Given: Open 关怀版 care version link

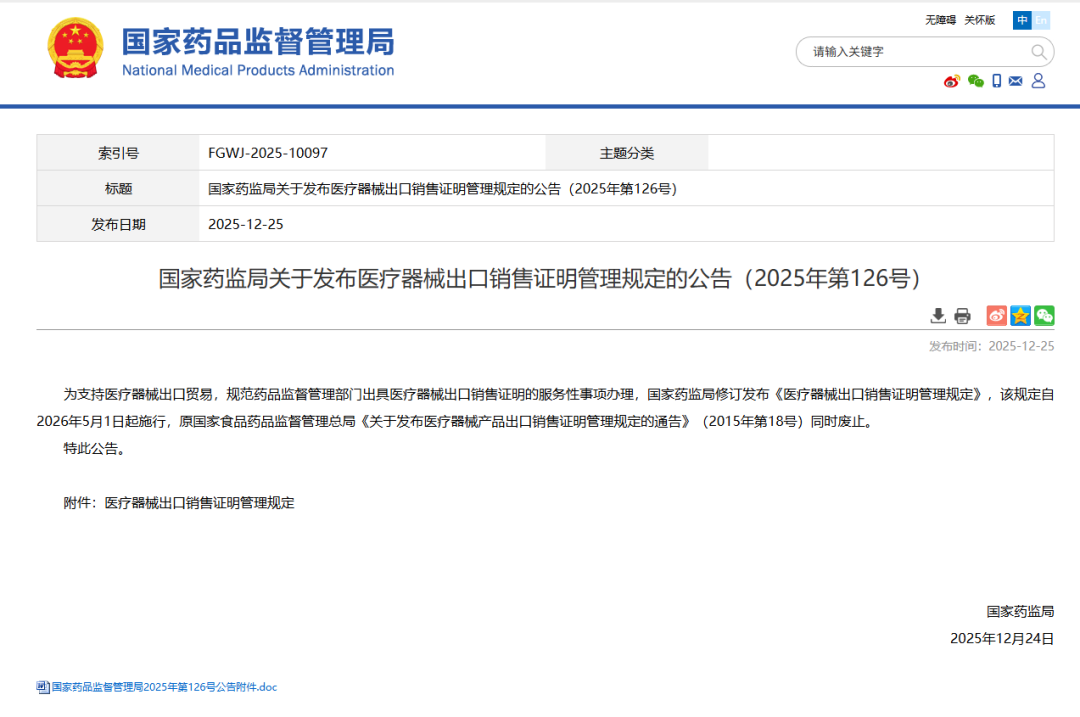Looking at the screenshot, I should [979, 20].
